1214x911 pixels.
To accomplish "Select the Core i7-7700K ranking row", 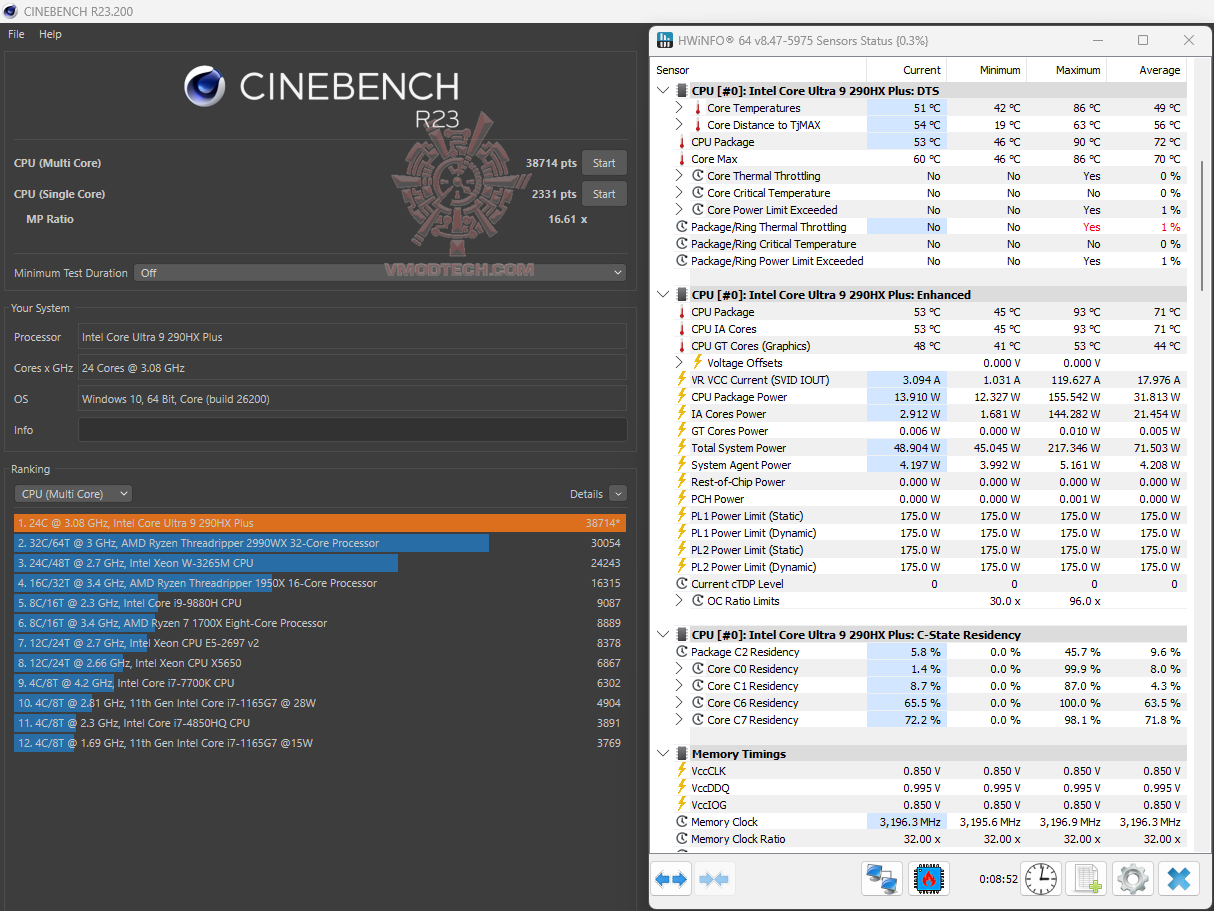I will tap(320, 683).
